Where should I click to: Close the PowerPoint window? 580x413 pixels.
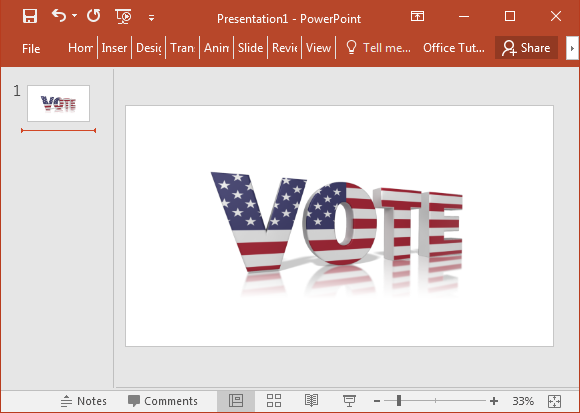coord(556,16)
